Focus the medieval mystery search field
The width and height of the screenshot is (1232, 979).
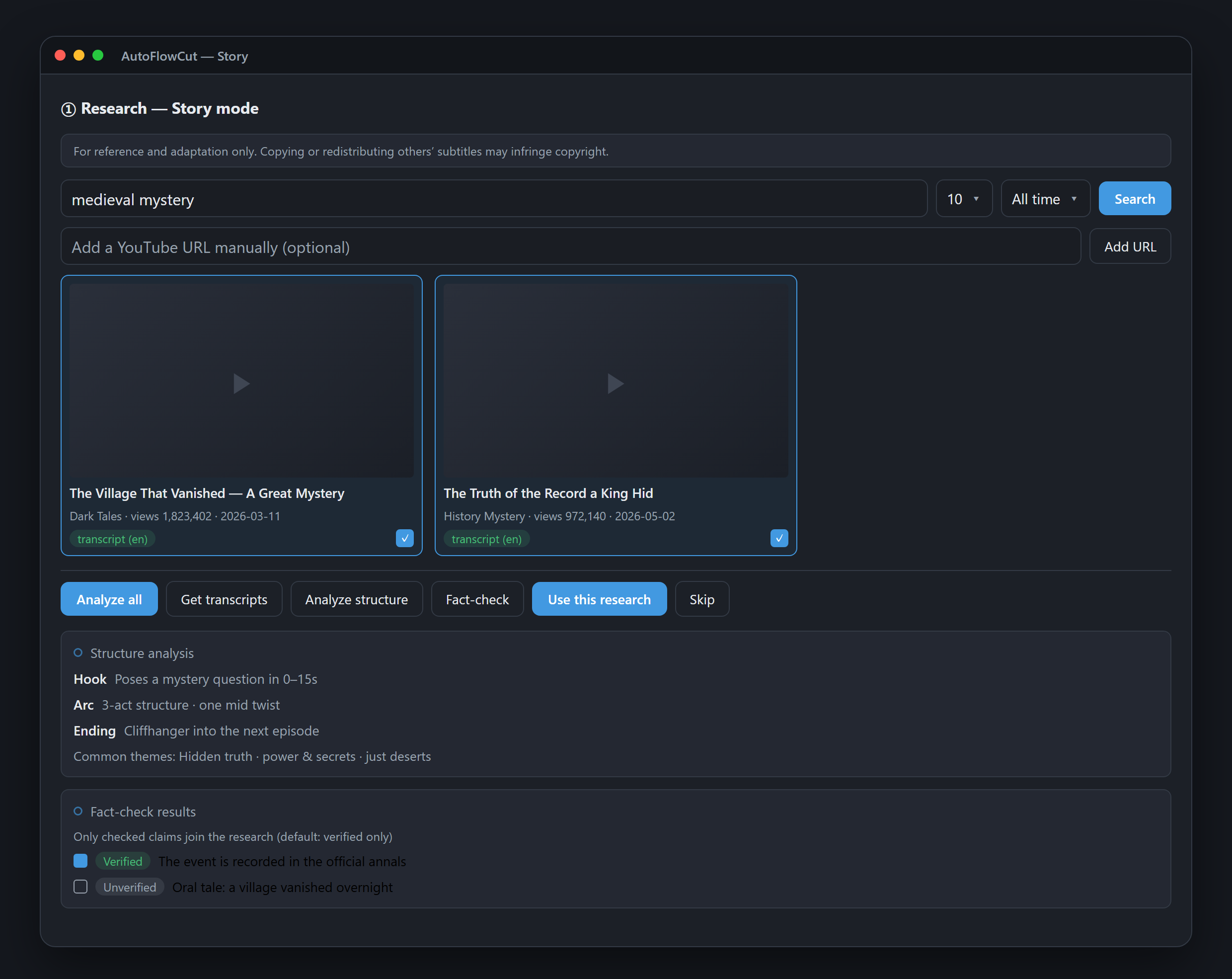[x=494, y=199]
